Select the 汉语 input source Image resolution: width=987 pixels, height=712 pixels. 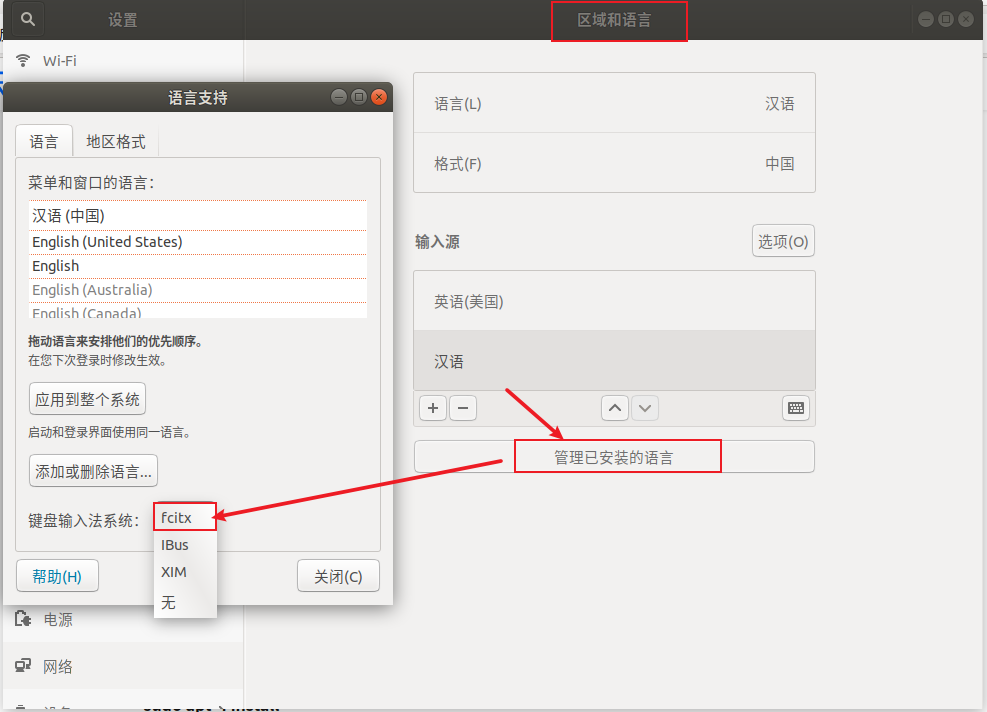click(614, 361)
